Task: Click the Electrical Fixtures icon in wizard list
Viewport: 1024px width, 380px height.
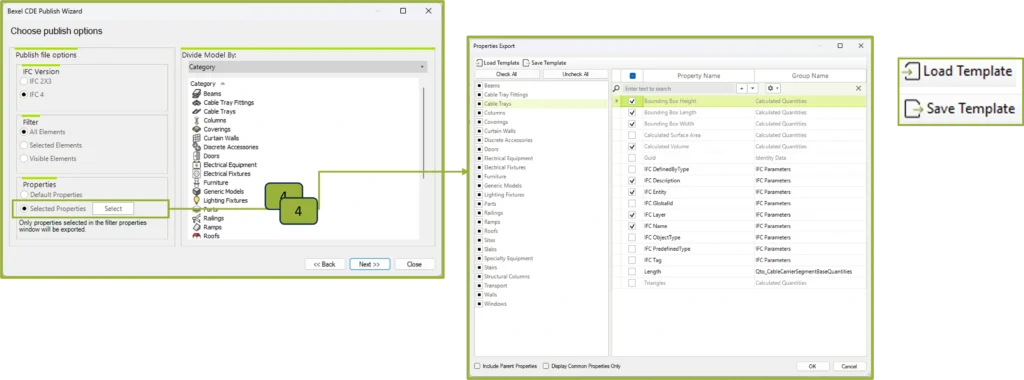Action: pos(197,174)
